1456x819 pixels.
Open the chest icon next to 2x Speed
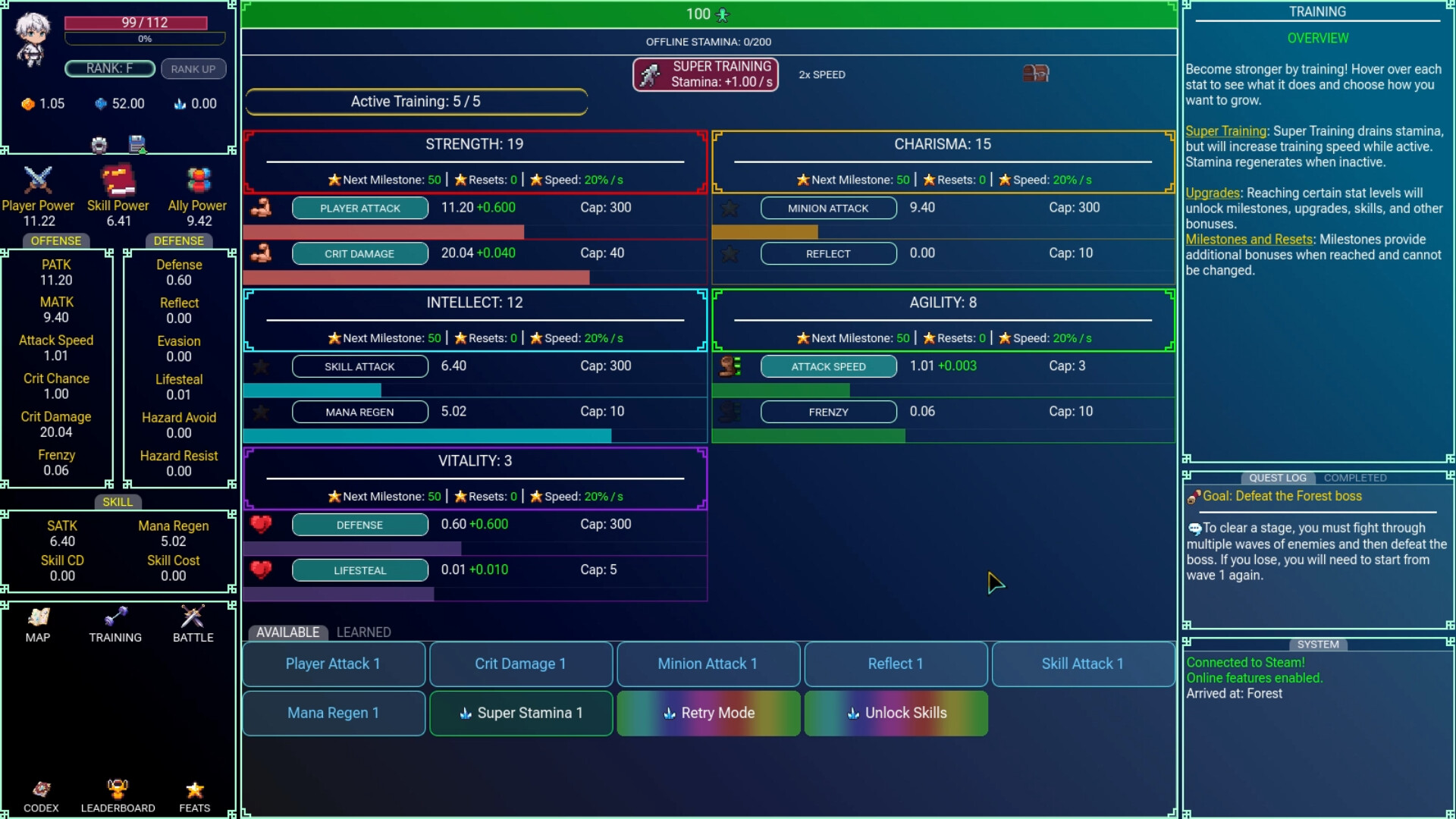tap(1036, 74)
